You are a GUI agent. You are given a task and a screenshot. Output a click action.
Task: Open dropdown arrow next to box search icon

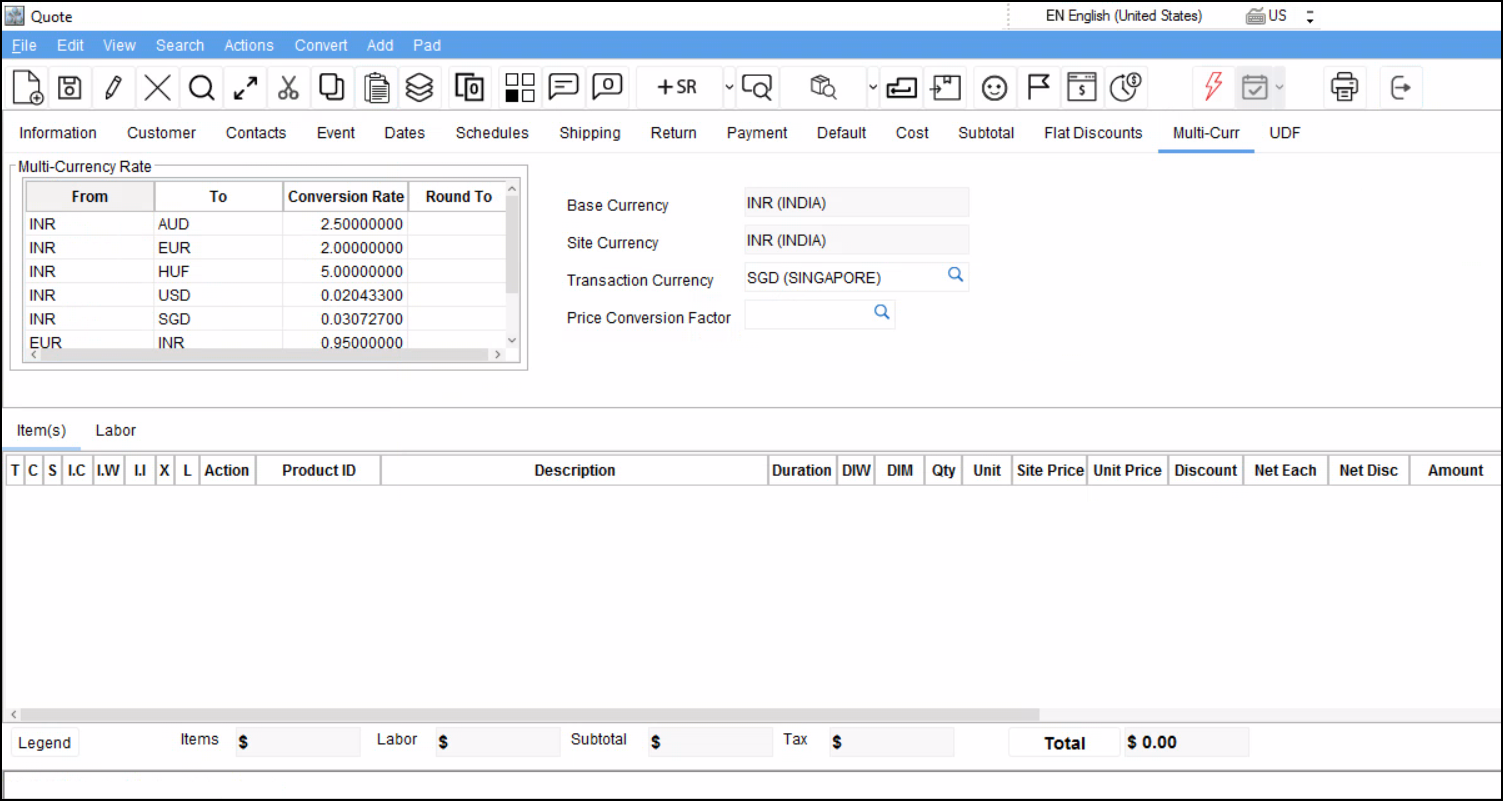click(x=872, y=88)
